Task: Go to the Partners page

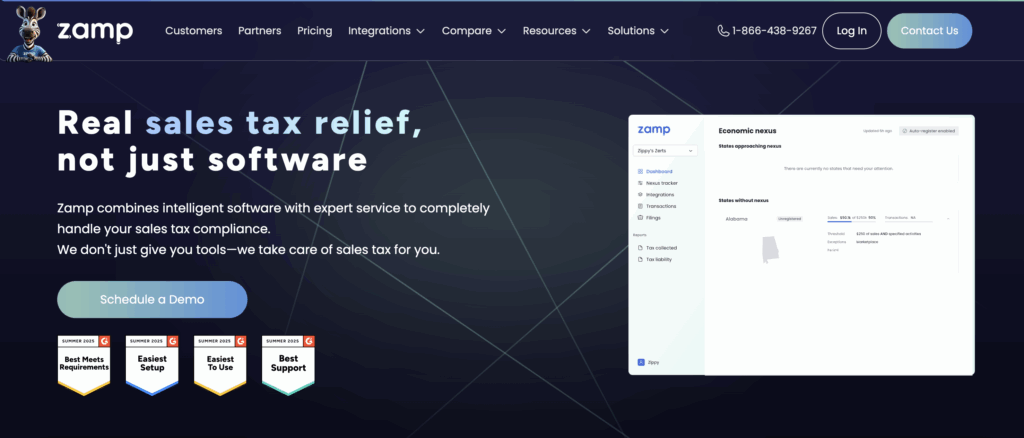Action: 259,31
